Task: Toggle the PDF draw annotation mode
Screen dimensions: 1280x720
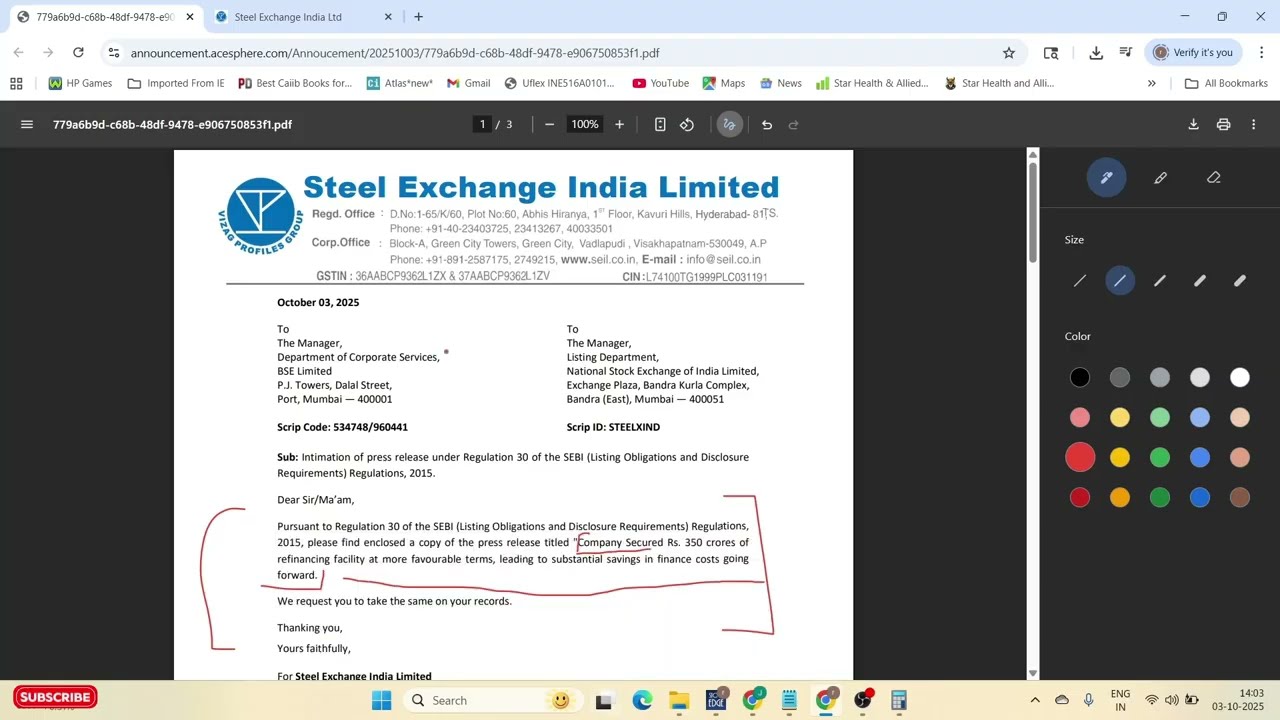Action: point(729,125)
